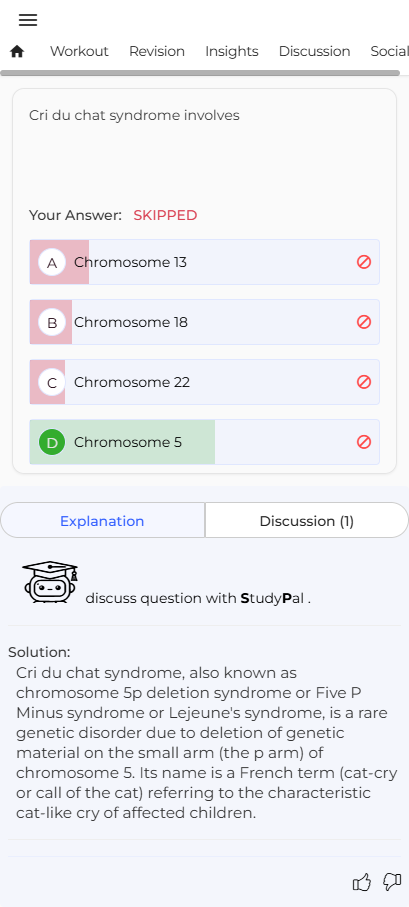Select option C circle
Image resolution: width=409 pixels, height=907 pixels.
point(52,382)
